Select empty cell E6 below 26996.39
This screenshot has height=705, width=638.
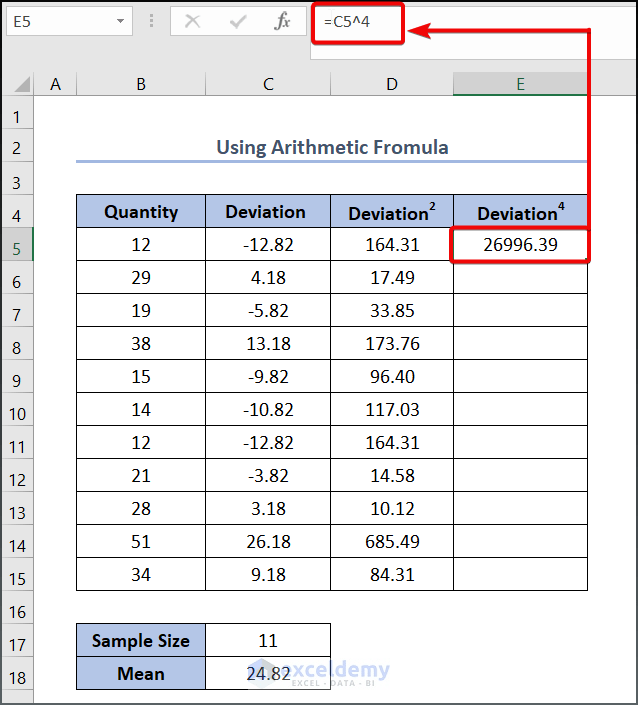(x=520, y=277)
